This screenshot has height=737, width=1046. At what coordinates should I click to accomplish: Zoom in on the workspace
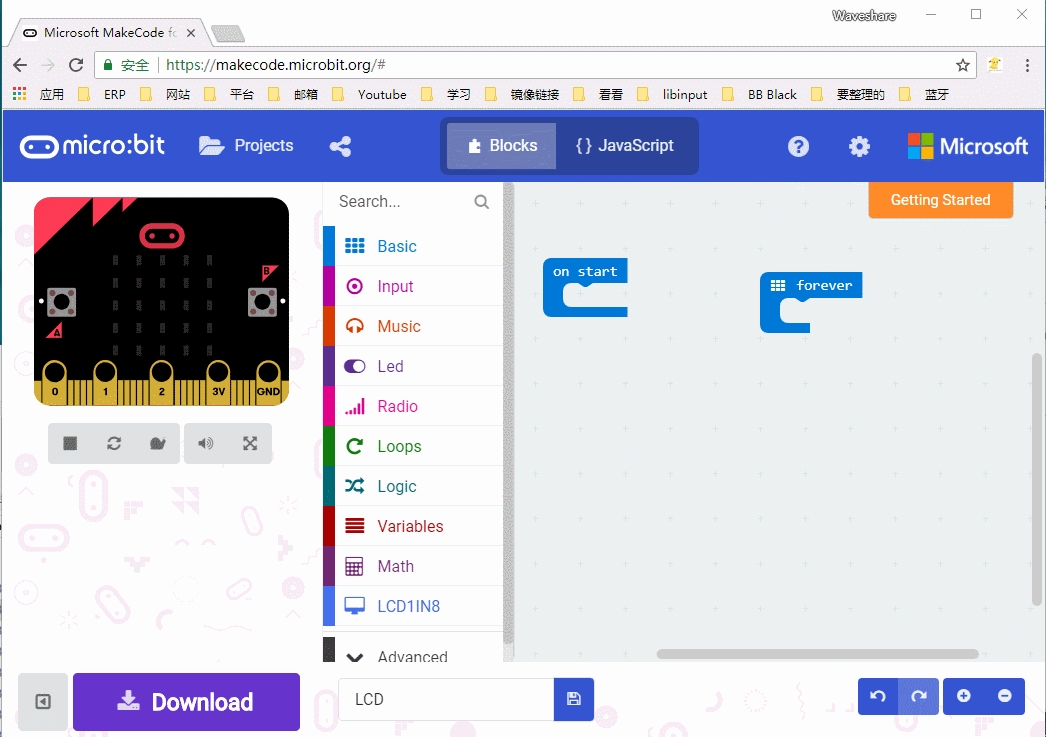tap(964, 696)
